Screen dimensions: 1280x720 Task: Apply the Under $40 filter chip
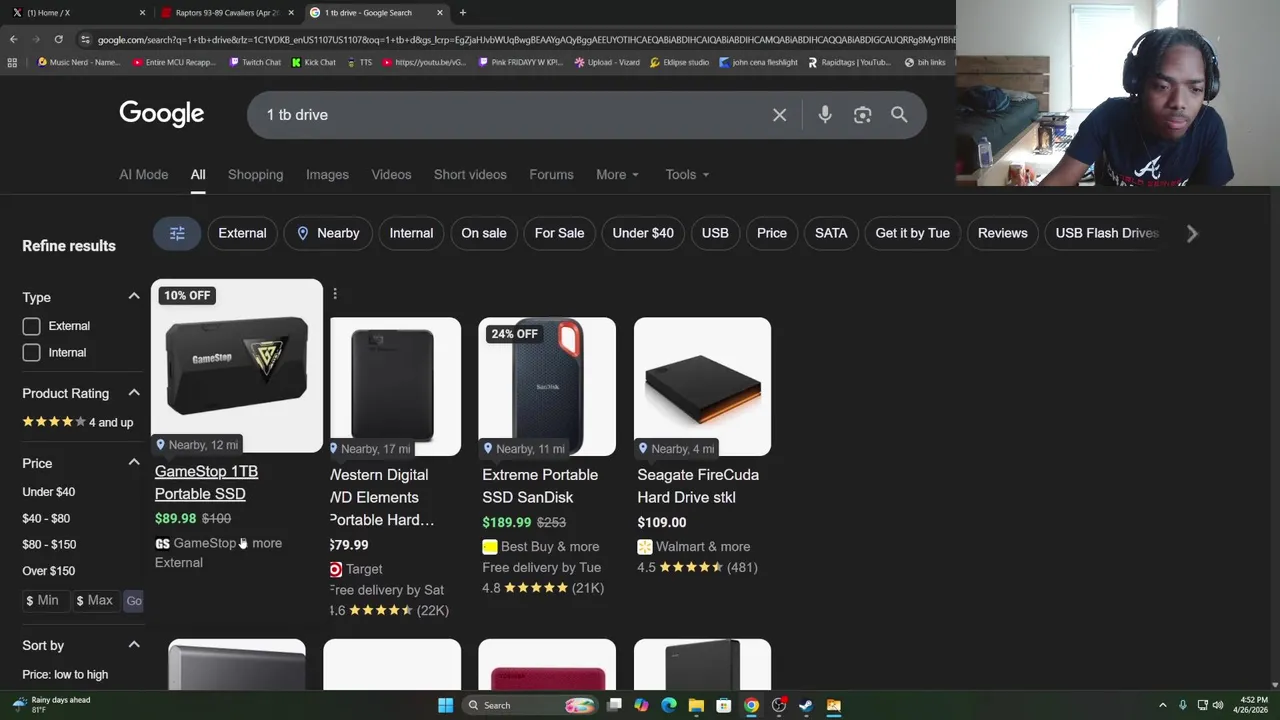pyautogui.click(x=643, y=233)
